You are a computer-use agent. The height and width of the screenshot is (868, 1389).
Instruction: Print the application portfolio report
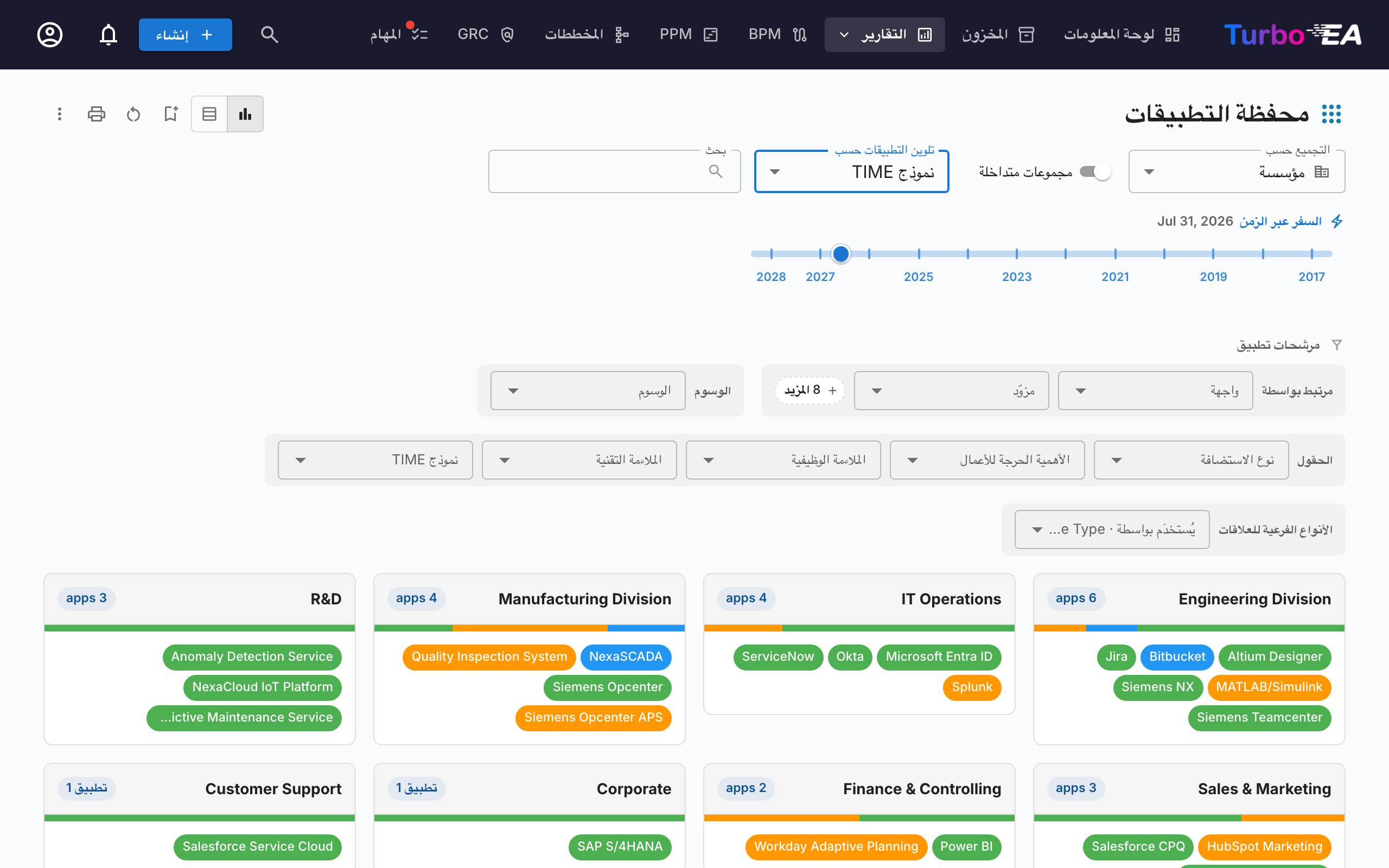(x=97, y=114)
